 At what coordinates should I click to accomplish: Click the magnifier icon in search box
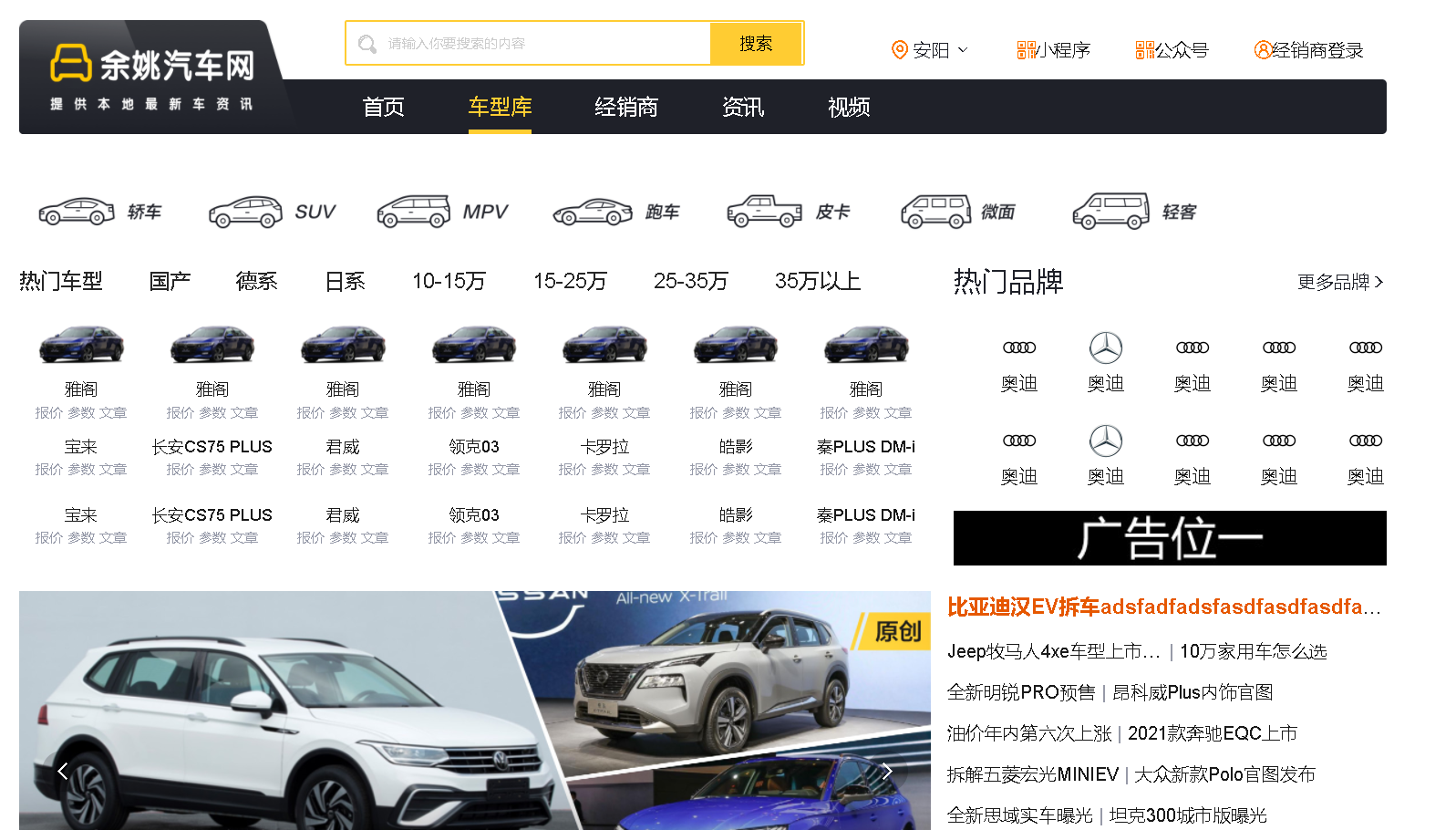367,44
